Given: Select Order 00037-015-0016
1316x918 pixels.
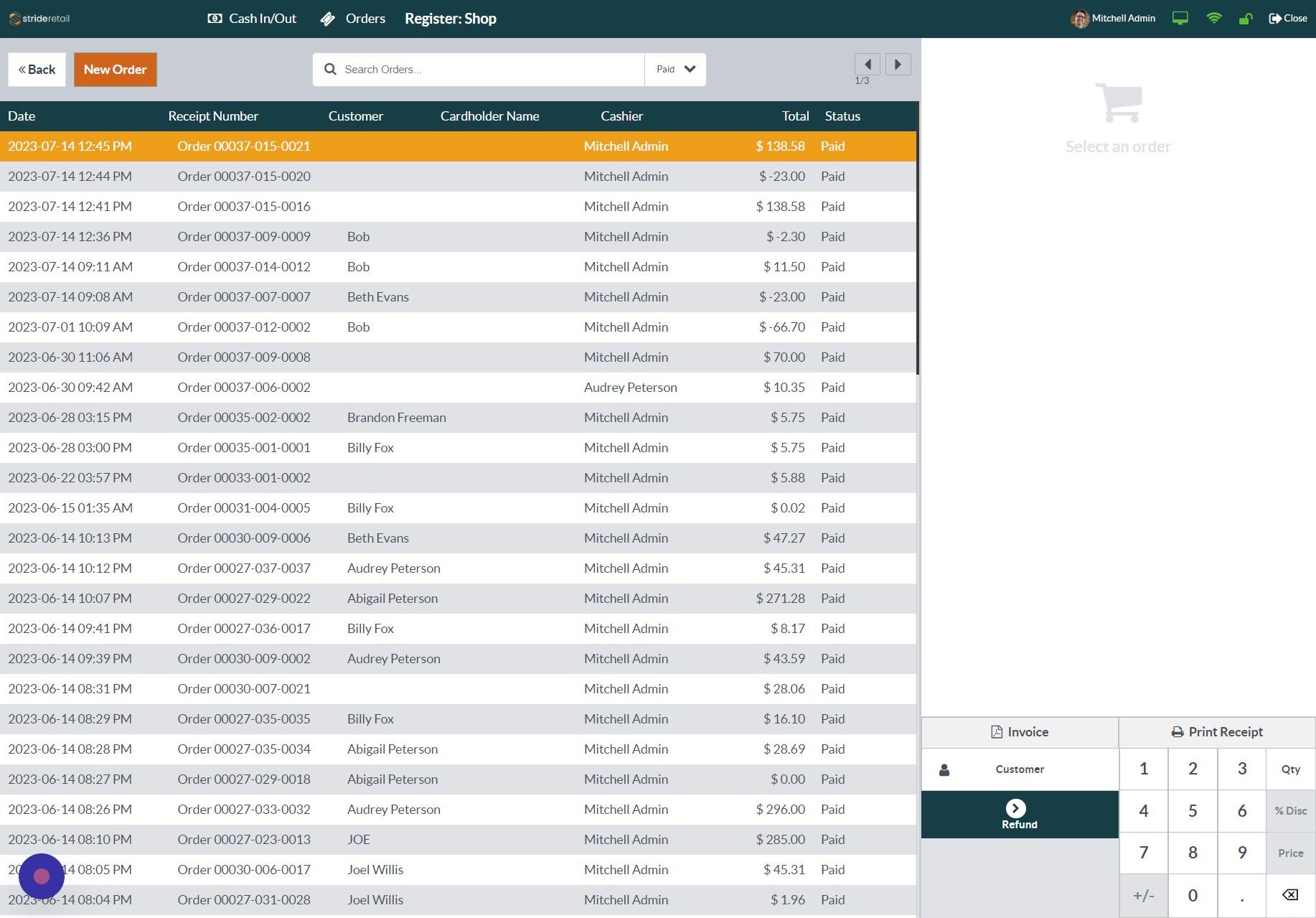Looking at the screenshot, I should tap(458, 207).
